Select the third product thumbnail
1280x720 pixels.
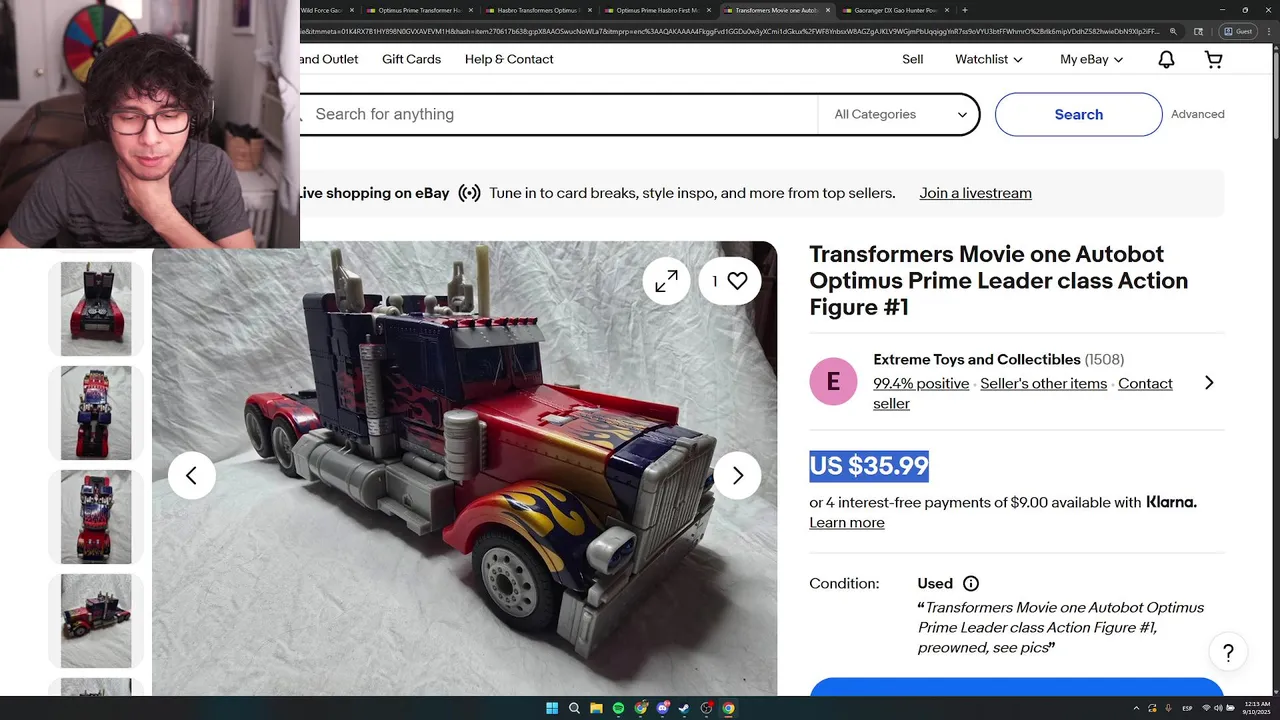point(96,517)
